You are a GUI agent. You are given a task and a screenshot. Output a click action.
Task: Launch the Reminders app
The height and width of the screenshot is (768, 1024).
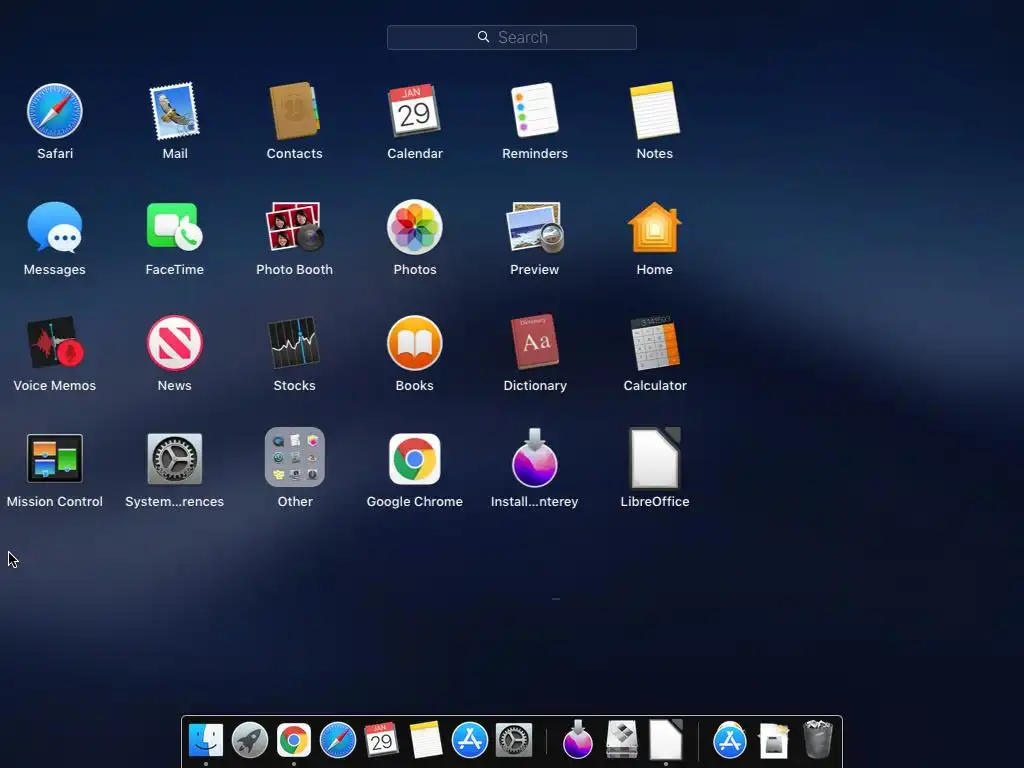click(534, 110)
